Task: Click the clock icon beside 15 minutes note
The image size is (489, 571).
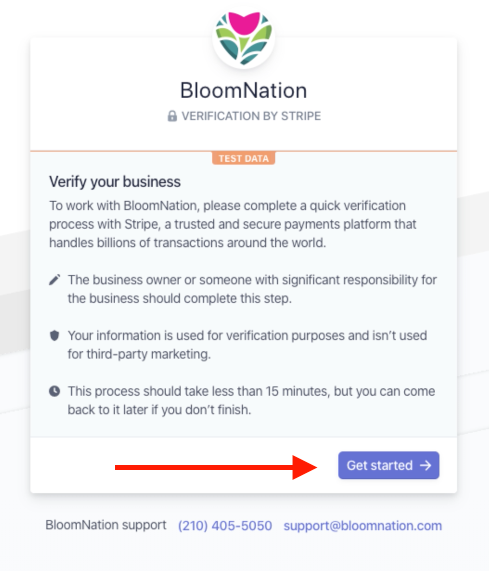Action: pyautogui.click(x=55, y=391)
